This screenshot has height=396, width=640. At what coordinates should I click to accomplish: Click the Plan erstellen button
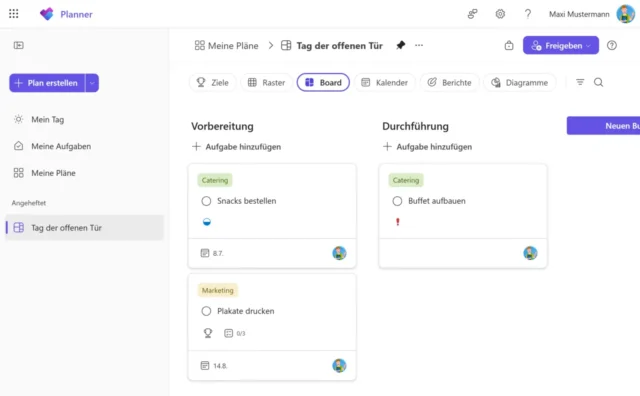coord(47,83)
